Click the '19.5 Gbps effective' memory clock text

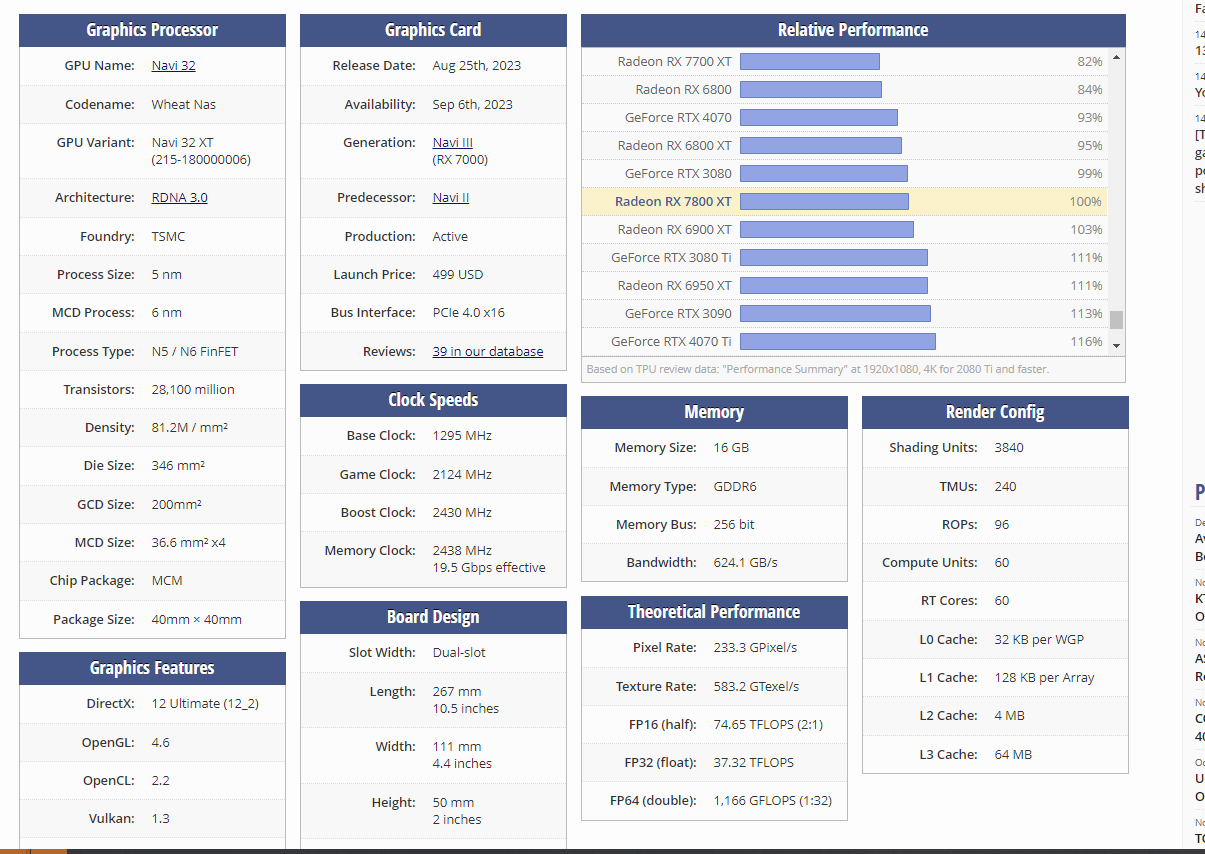tap(489, 568)
